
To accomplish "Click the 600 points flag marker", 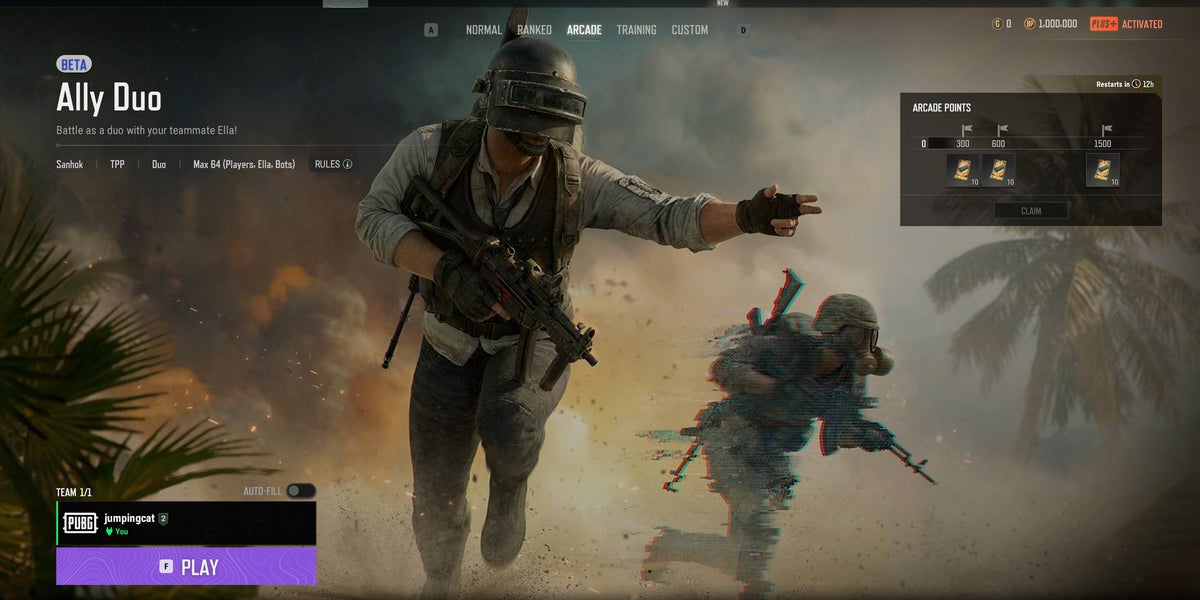I will [1002, 130].
